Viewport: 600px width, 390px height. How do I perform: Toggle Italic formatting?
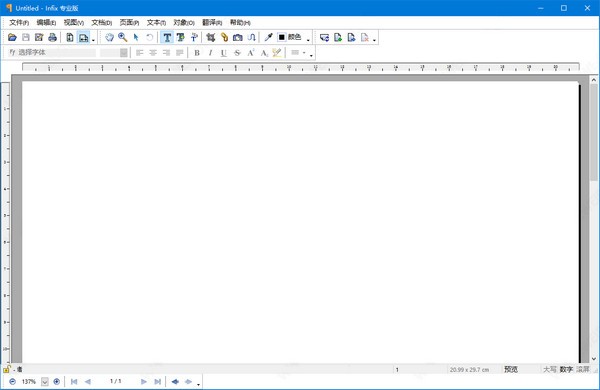pos(210,53)
